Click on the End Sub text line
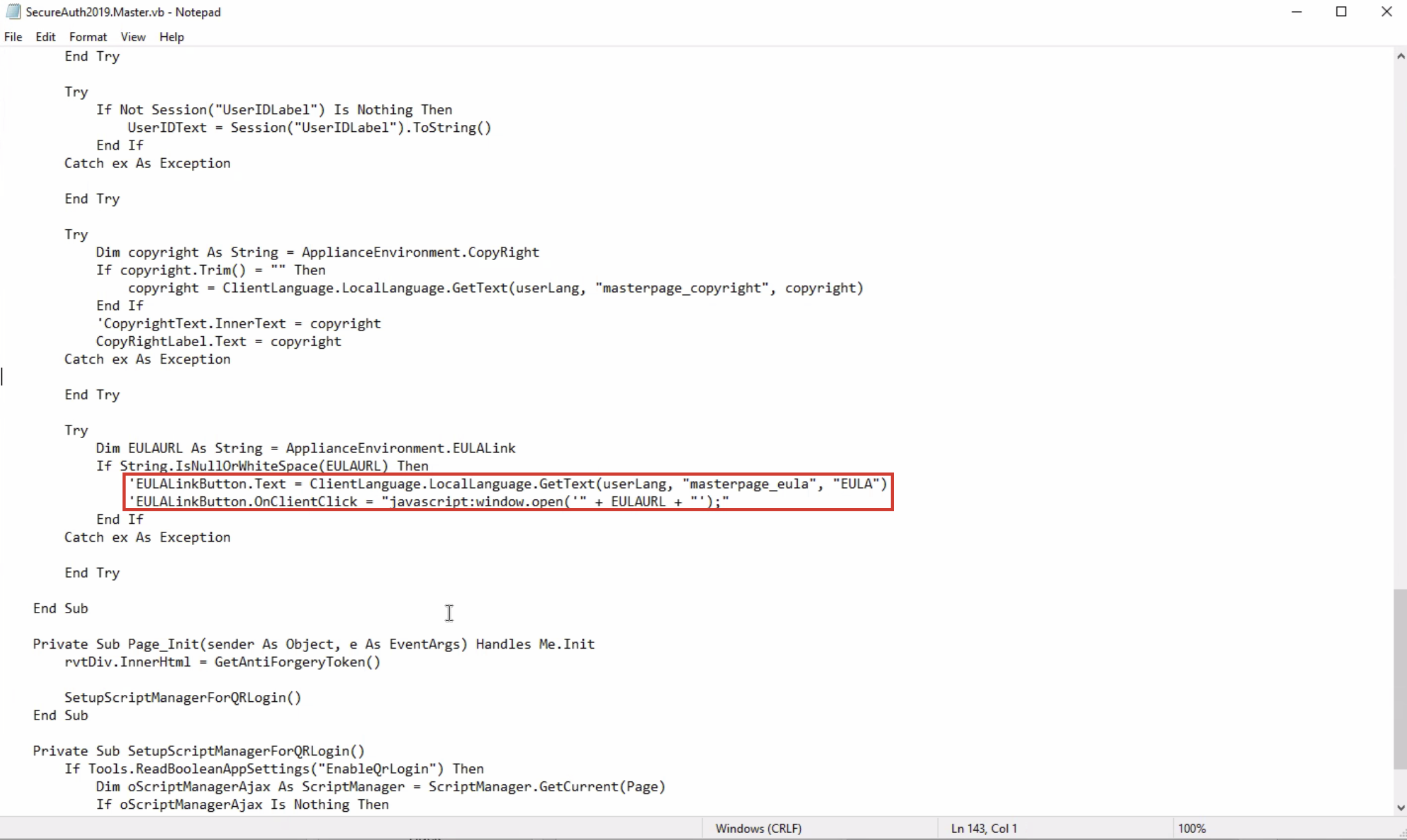Image resolution: width=1407 pixels, height=840 pixels. point(61,608)
